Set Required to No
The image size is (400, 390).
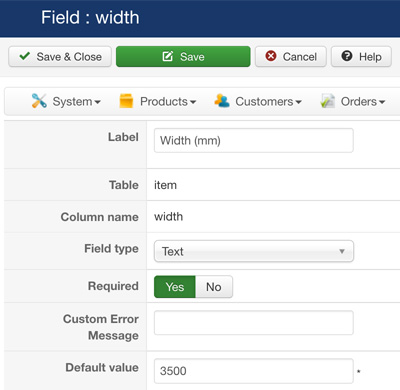[214, 287]
